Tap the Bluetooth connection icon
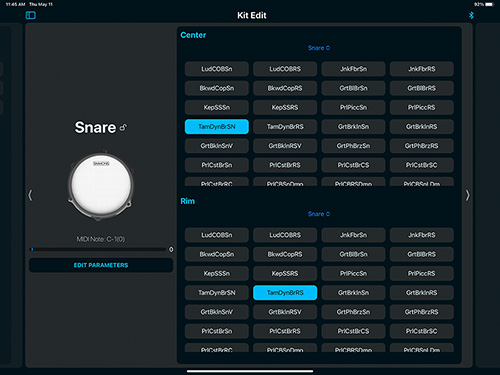500x375 pixels. pos(471,15)
